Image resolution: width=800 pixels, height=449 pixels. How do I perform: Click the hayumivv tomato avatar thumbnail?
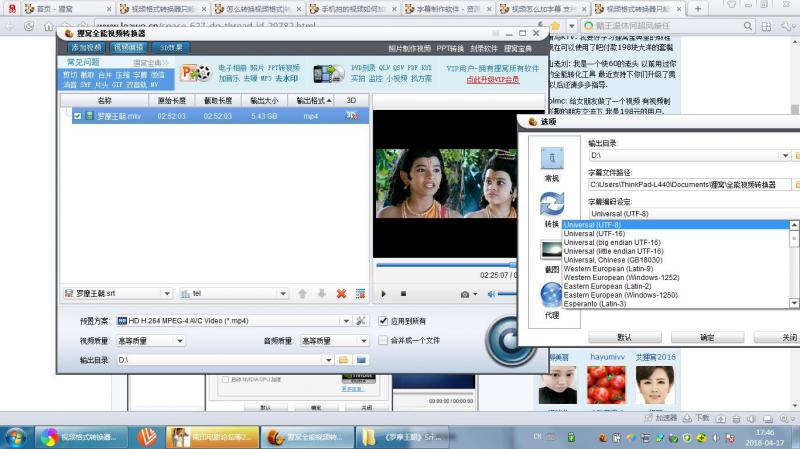(x=606, y=384)
